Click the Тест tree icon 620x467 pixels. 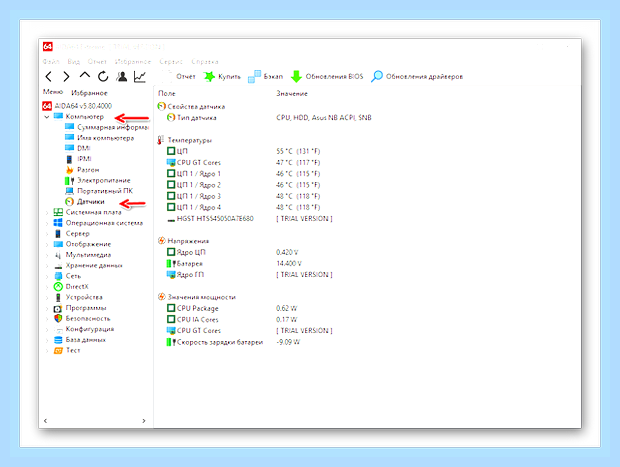58,350
